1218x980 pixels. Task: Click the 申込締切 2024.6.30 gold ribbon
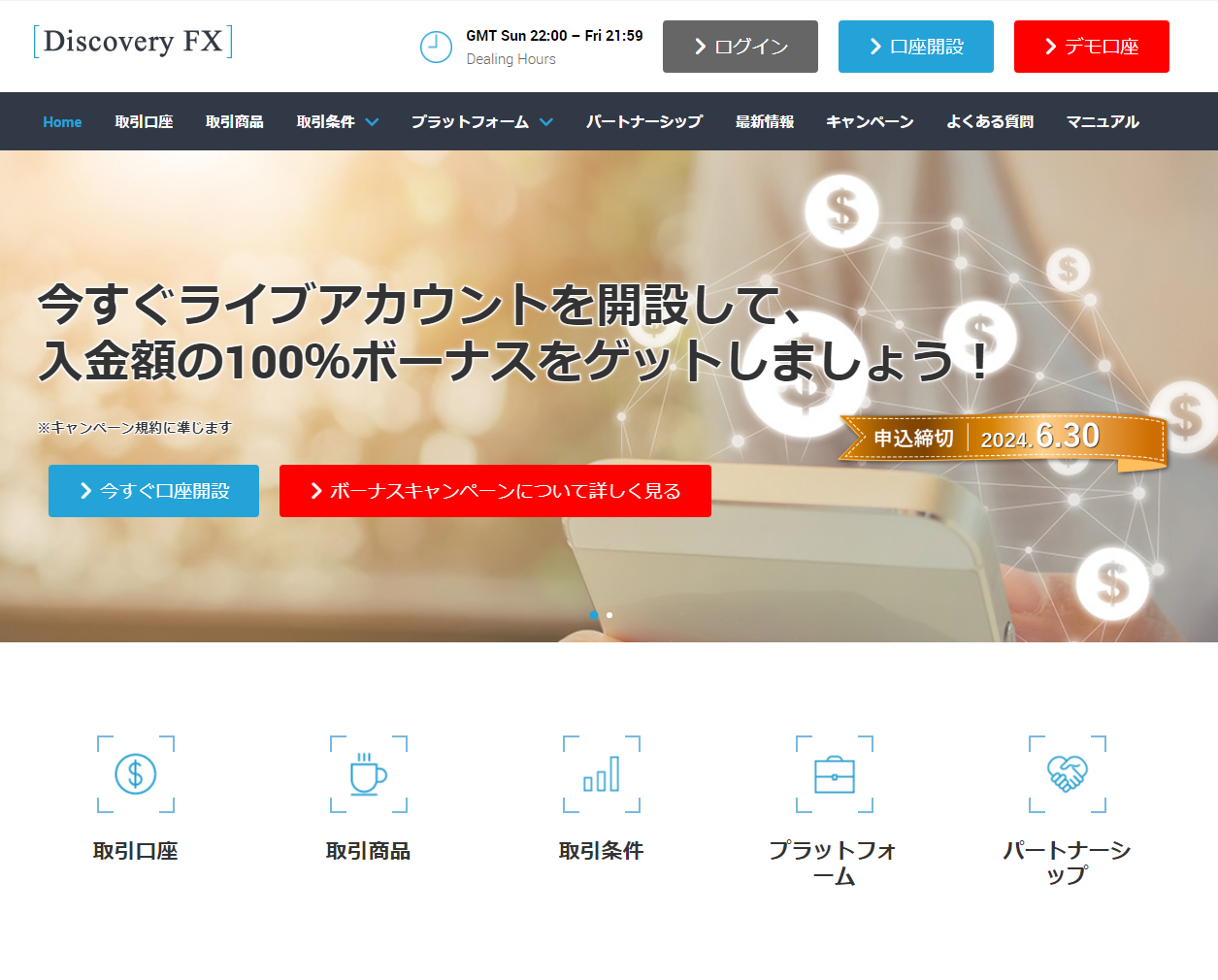1002,439
